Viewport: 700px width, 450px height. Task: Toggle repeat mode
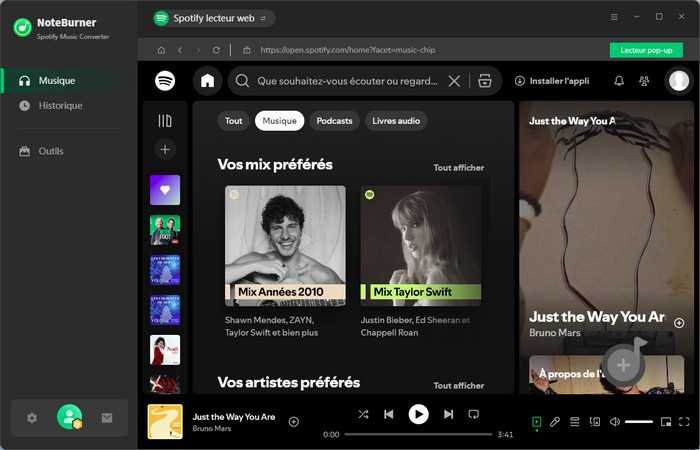pos(474,414)
